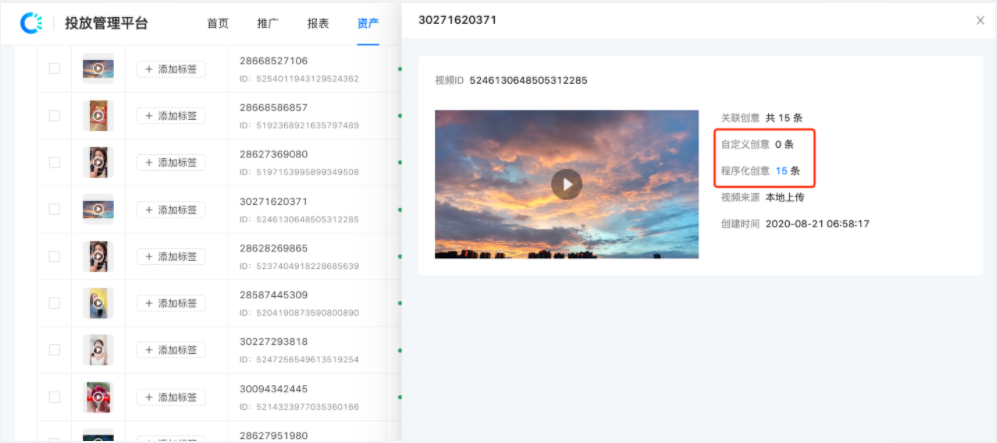Tick checkbox for row 28587445309

(55, 303)
